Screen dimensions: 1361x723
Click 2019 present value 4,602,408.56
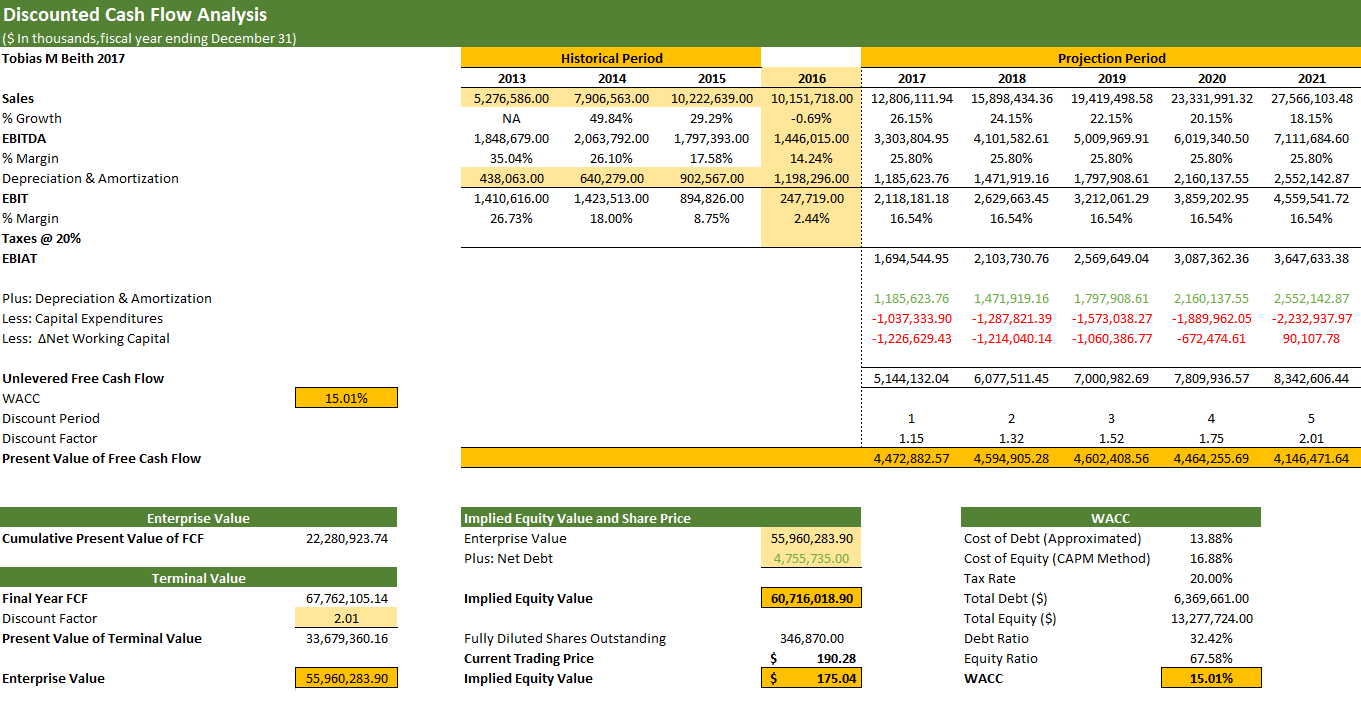(x=1111, y=458)
